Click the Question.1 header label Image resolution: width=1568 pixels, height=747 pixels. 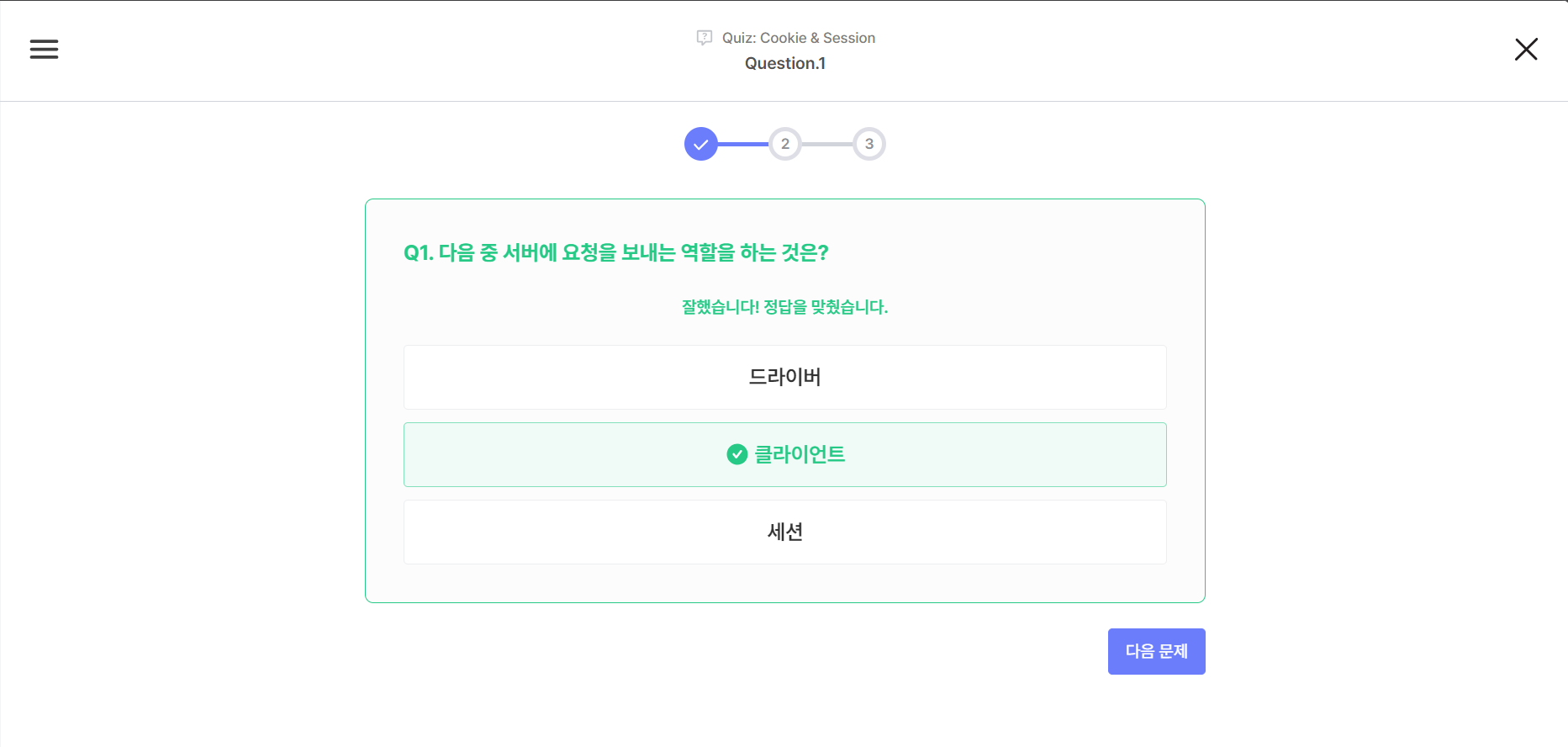(784, 63)
